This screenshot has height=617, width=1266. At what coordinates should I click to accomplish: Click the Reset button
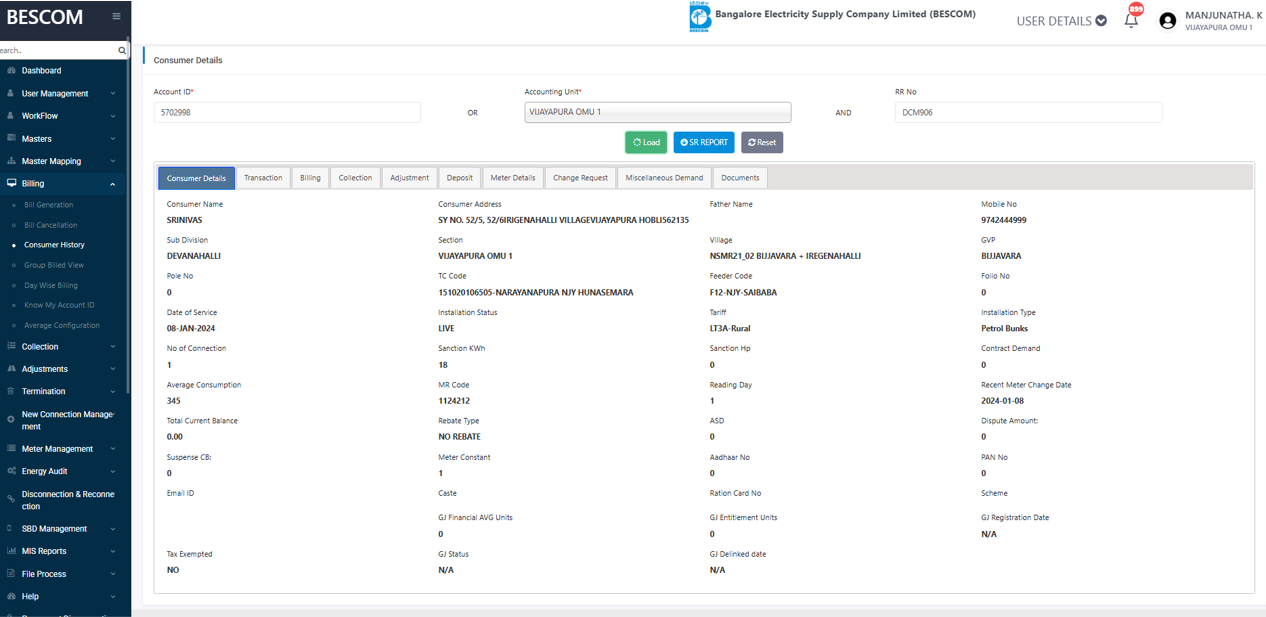(x=762, y=142)
